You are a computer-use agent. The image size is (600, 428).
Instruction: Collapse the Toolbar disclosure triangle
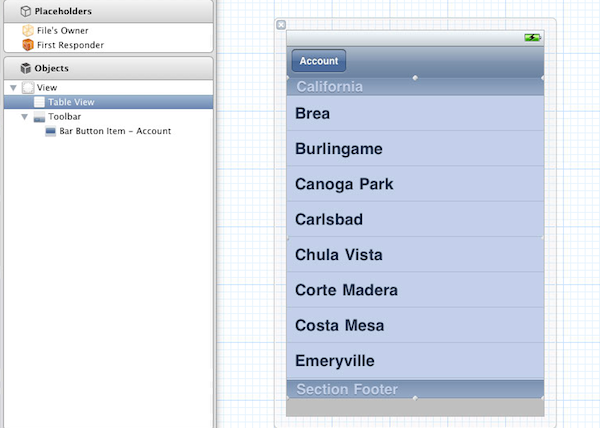coord(24,117)
